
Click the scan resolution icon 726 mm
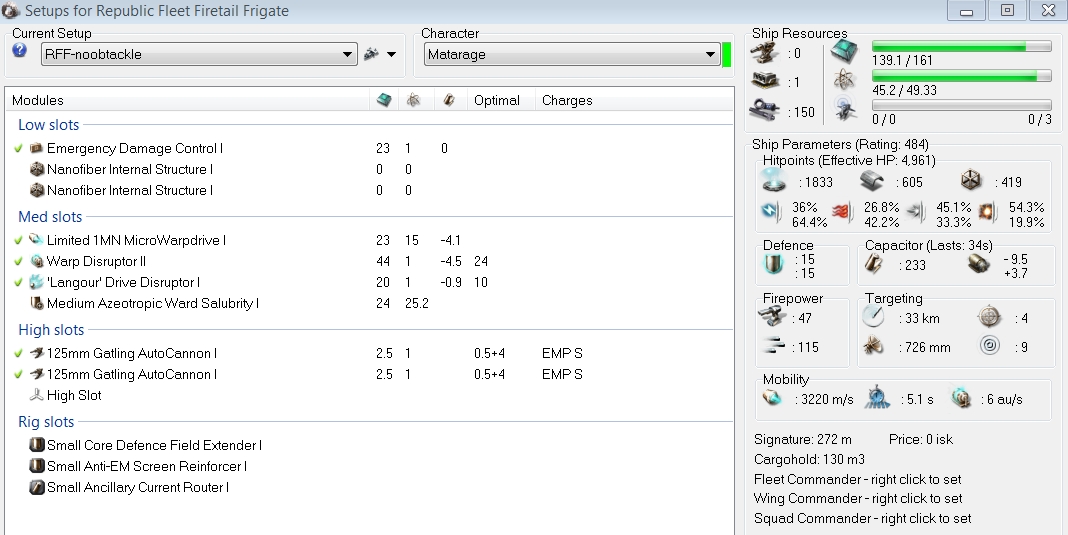point(874,347)
